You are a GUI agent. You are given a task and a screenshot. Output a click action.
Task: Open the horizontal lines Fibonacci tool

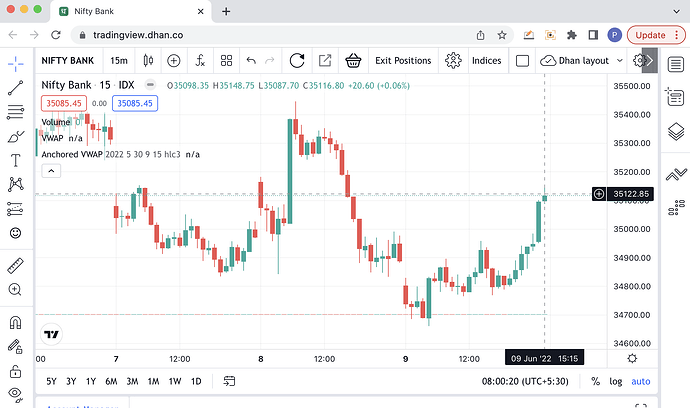coord(15,112)
